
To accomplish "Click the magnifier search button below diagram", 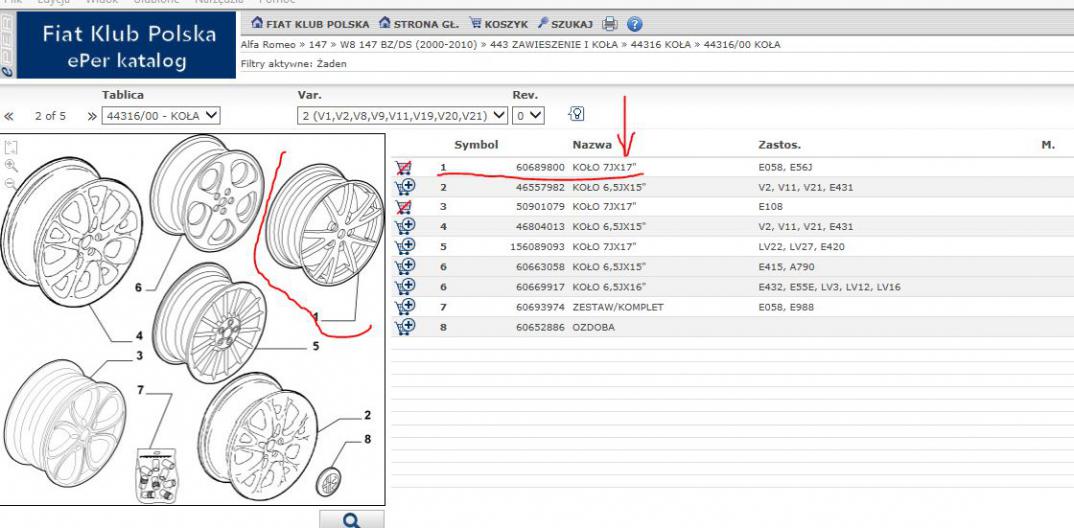I will click(351, 519).
